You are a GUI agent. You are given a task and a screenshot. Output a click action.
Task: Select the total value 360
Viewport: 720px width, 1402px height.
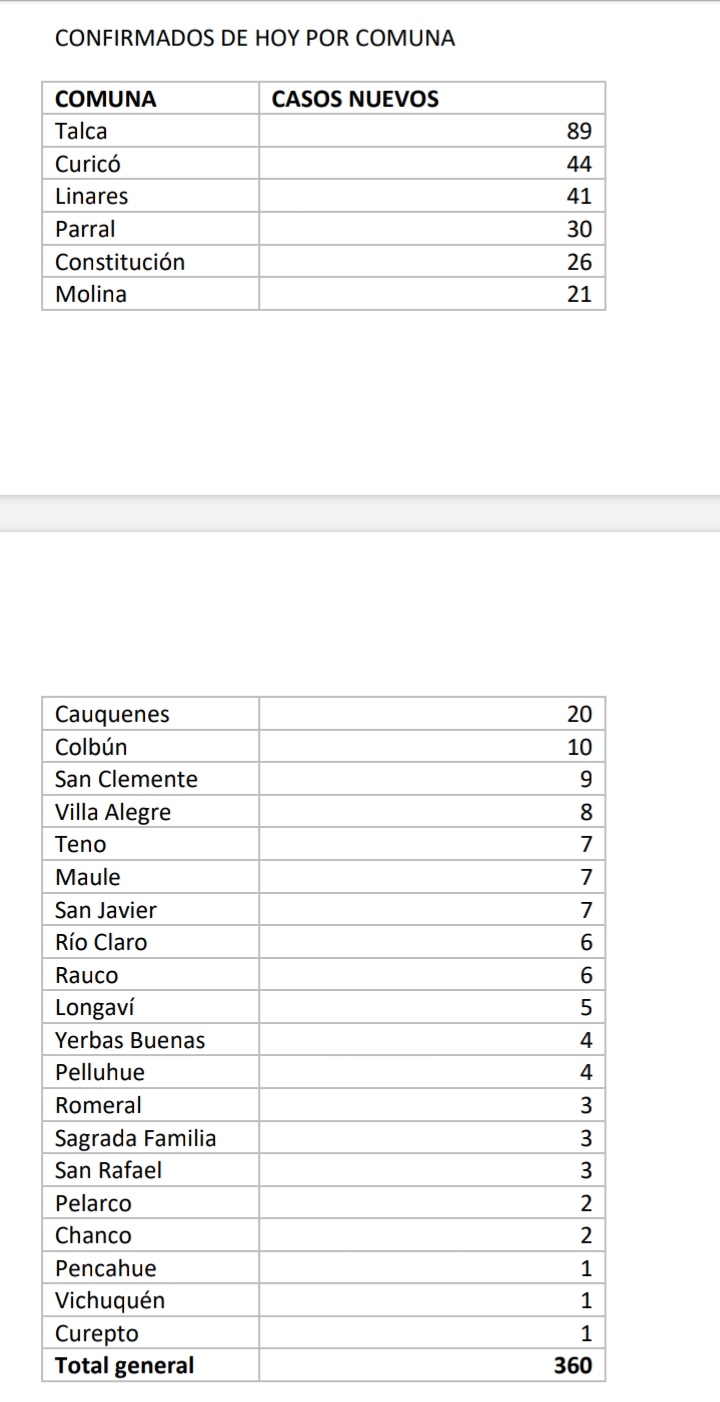(x=573, y=1365)
